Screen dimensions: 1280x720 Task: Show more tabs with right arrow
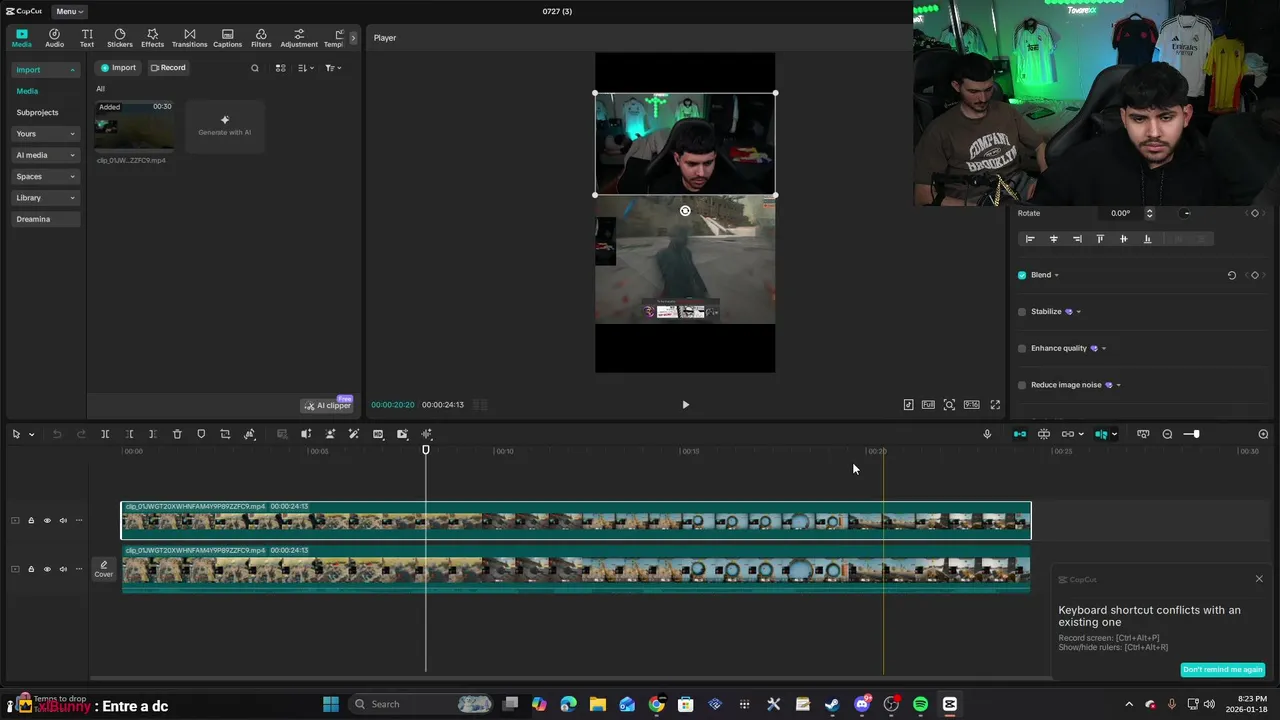[x=352, y=38]
